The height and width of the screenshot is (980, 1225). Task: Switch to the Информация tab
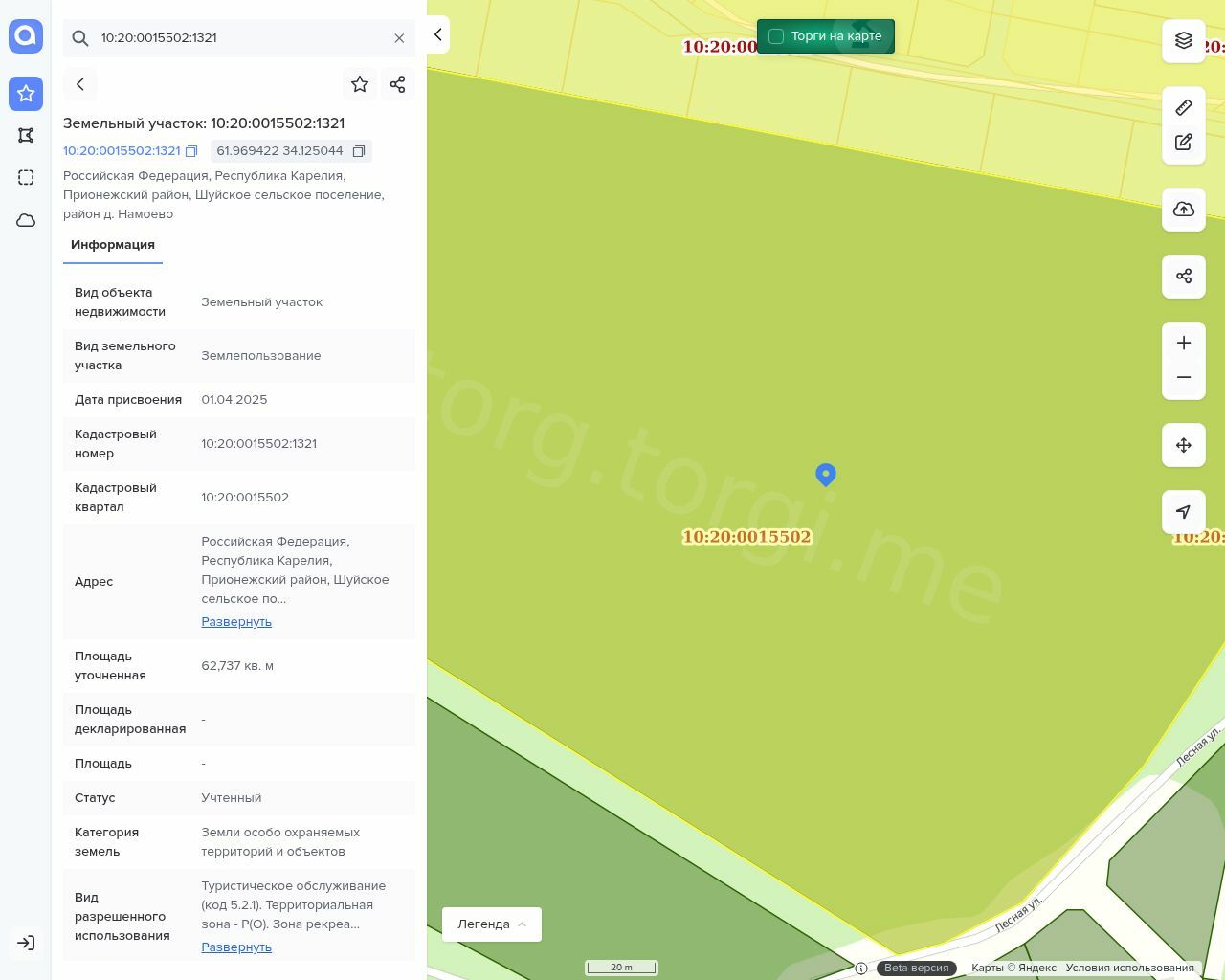tap(113, 245)
